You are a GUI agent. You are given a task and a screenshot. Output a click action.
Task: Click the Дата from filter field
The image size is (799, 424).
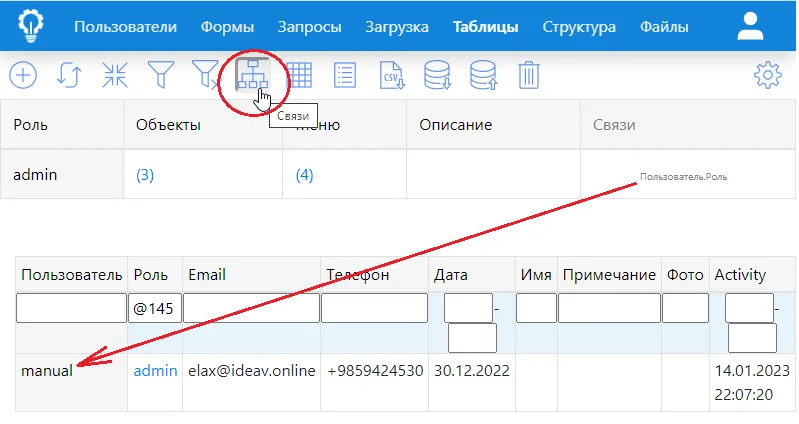(x=468, y=308)
